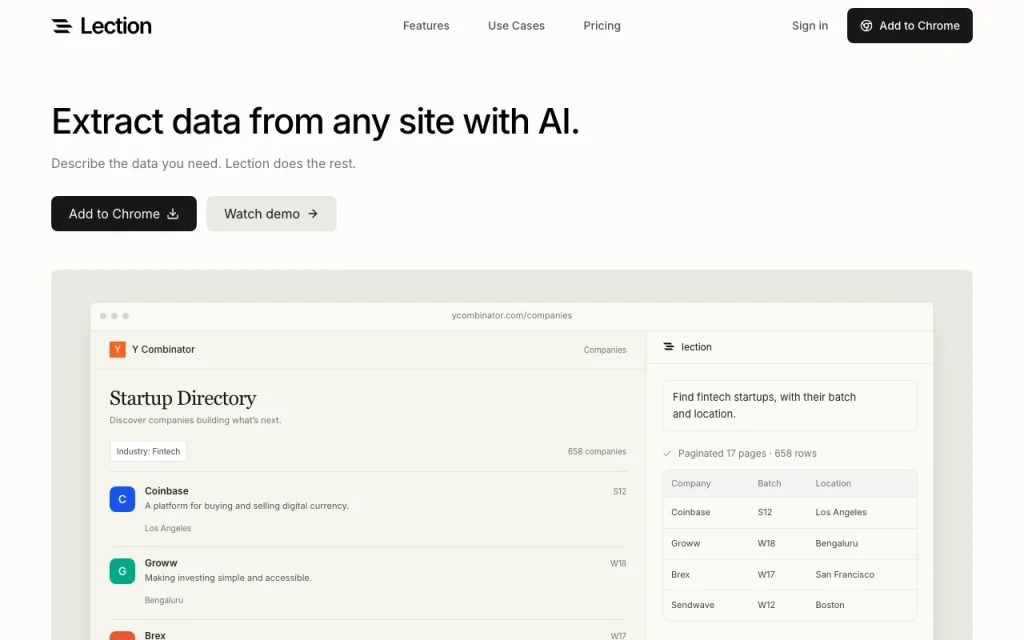1024x640 pixels.
Task: Click the ycombinator.com/companies address bar
Action: (512, 315)
